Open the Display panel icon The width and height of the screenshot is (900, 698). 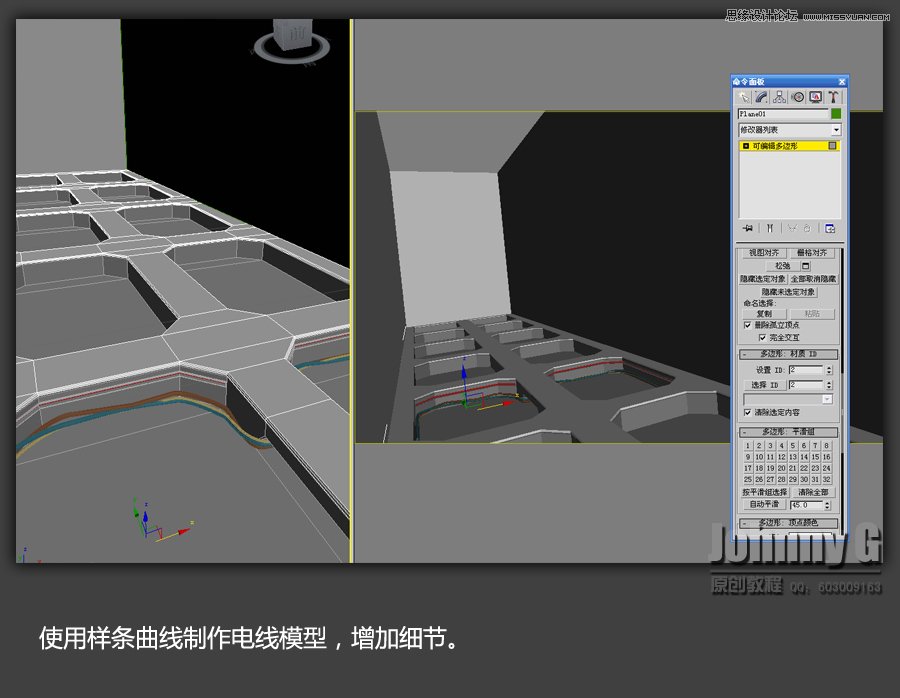814,97
